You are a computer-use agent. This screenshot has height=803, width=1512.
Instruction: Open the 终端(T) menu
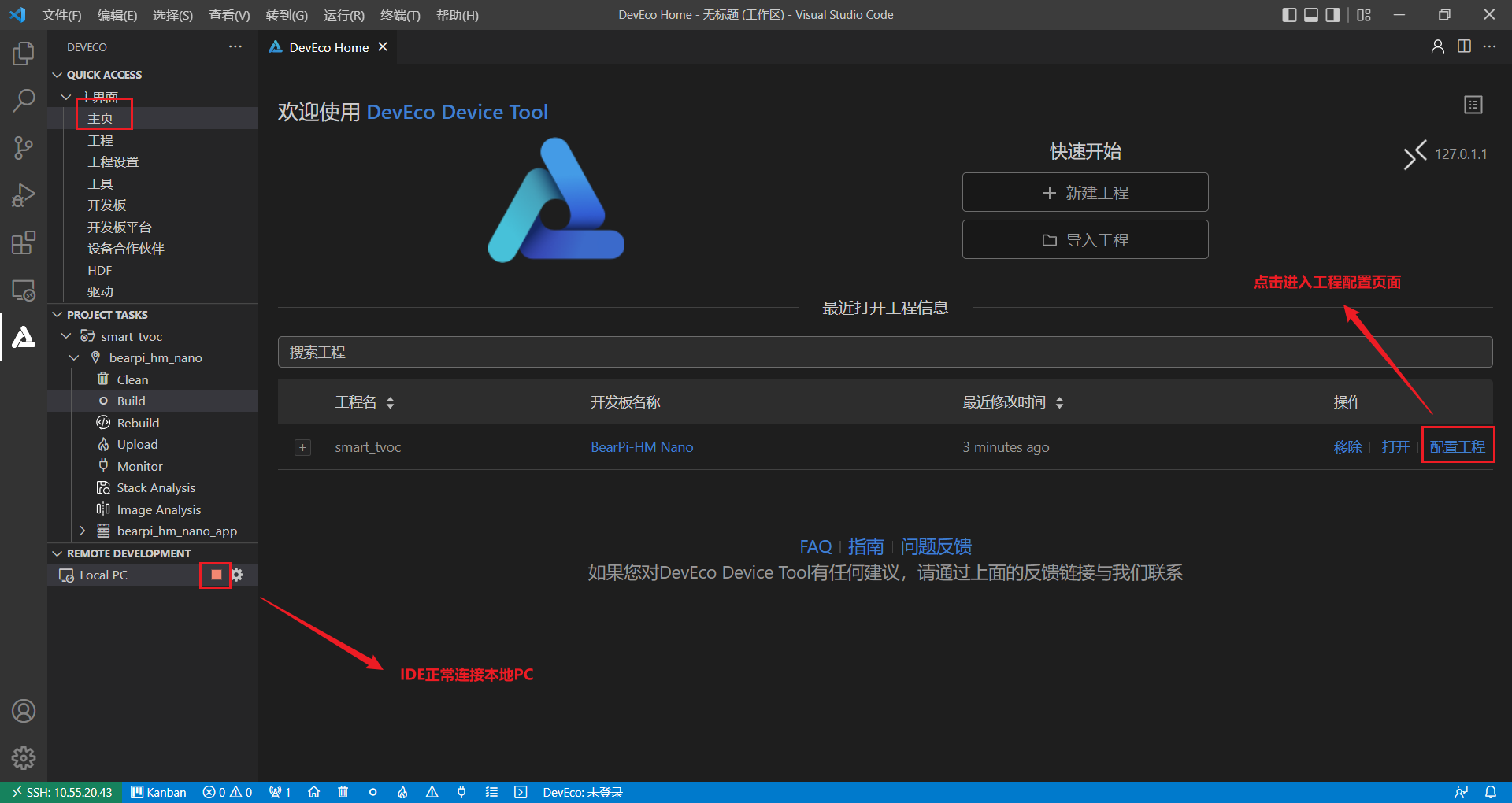tap(400, 15)
